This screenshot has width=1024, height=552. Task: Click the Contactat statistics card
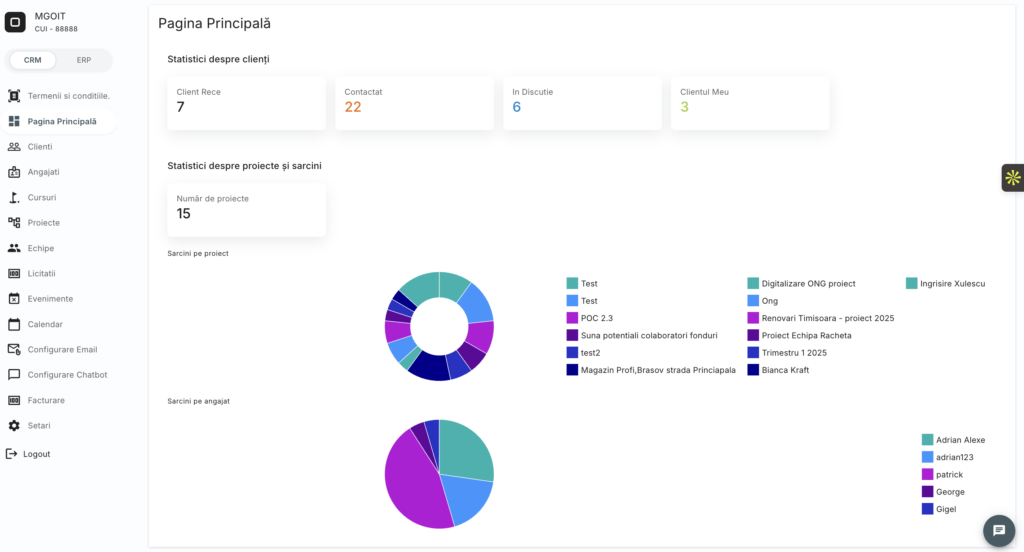414,103
